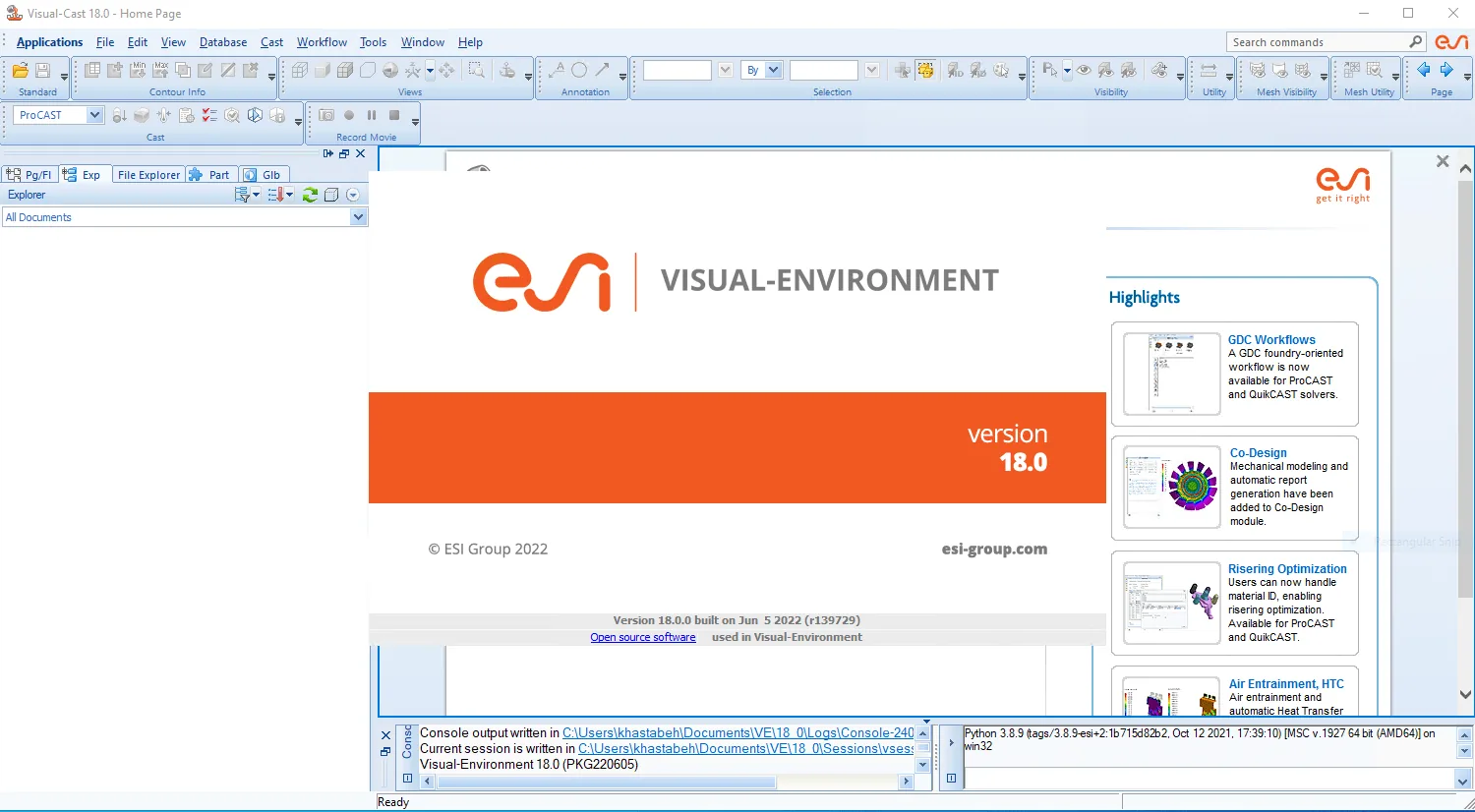Image resolution: width=1475 pixels, height=812 pixels.
Task: Open the Help menu
Action: tap(470, 42)
